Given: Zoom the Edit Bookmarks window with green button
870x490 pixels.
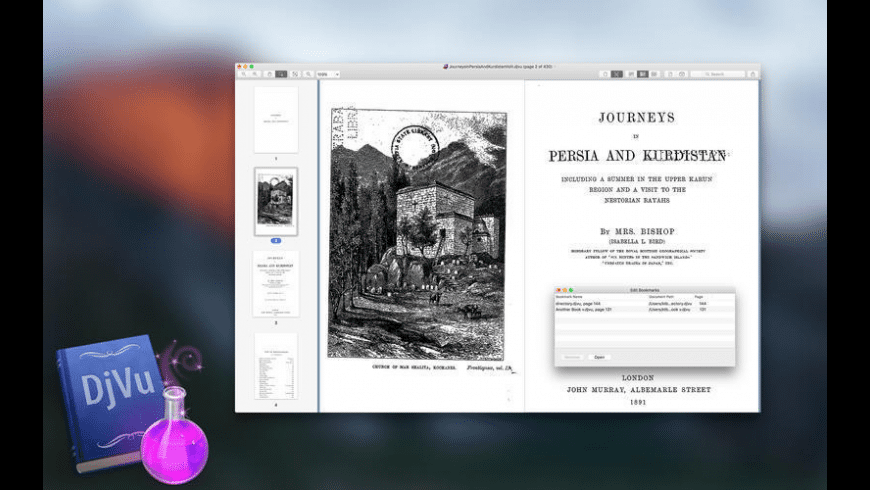Looking at the screenshot, I should click(x=571, y=290).
